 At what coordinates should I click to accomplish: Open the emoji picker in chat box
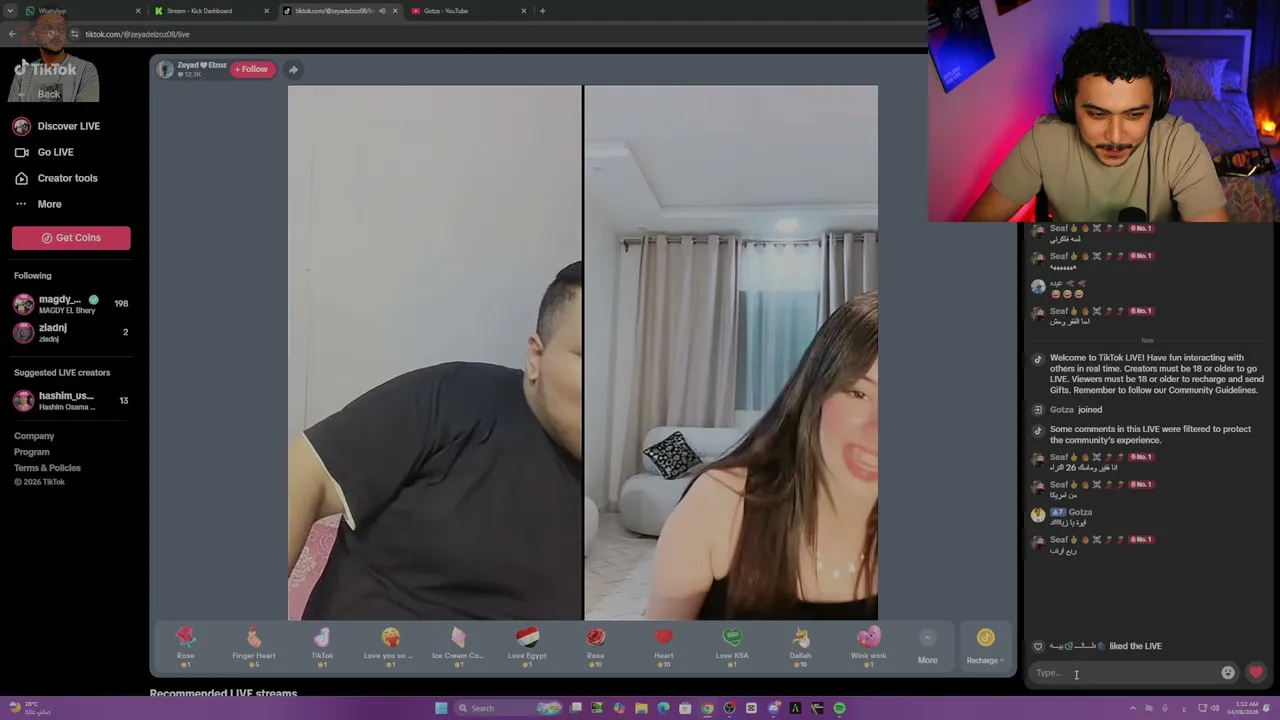pos(1228,673)
